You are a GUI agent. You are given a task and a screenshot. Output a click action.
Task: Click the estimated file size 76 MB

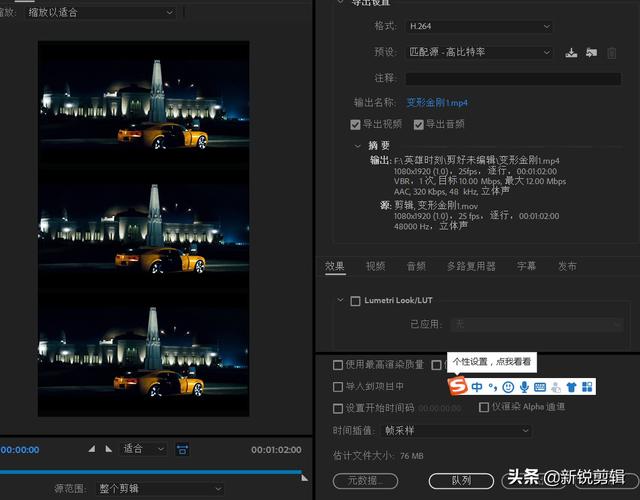pos(411,456)
